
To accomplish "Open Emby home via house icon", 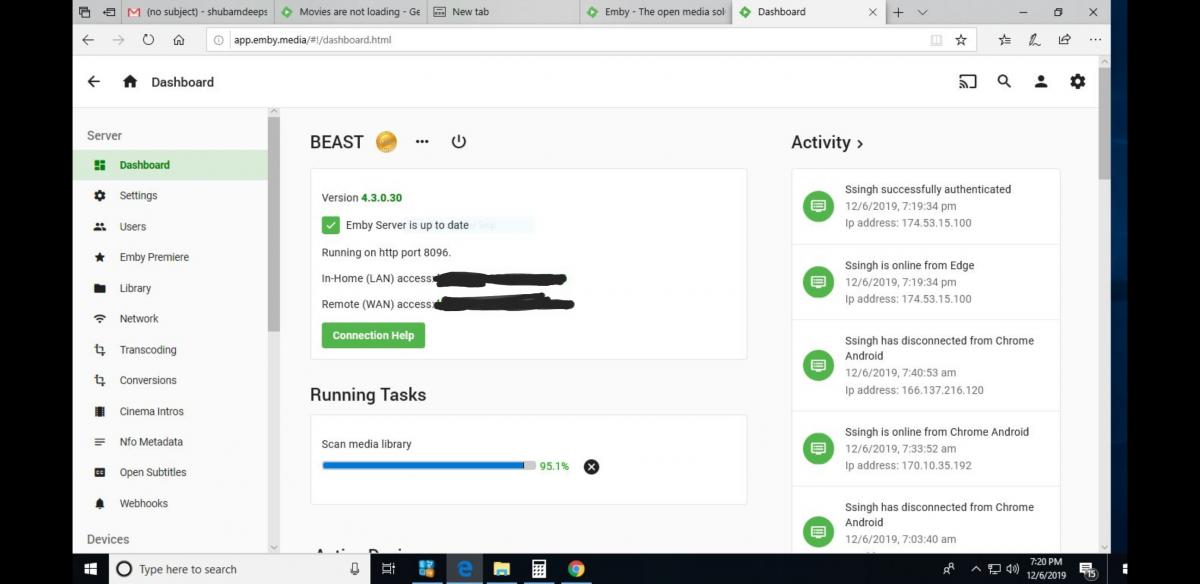I will click(x=130, y=82).
